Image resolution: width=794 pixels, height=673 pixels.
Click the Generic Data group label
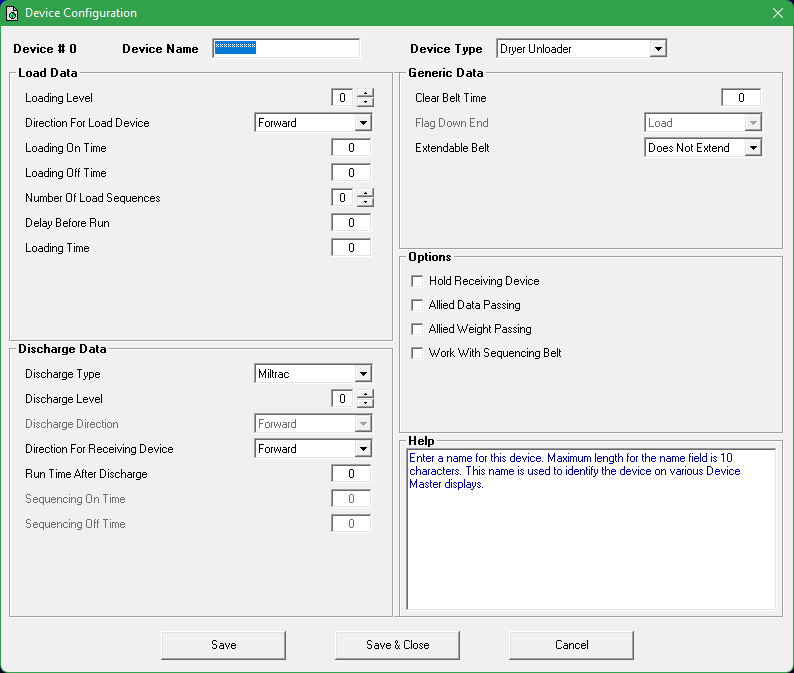point(446,73)
